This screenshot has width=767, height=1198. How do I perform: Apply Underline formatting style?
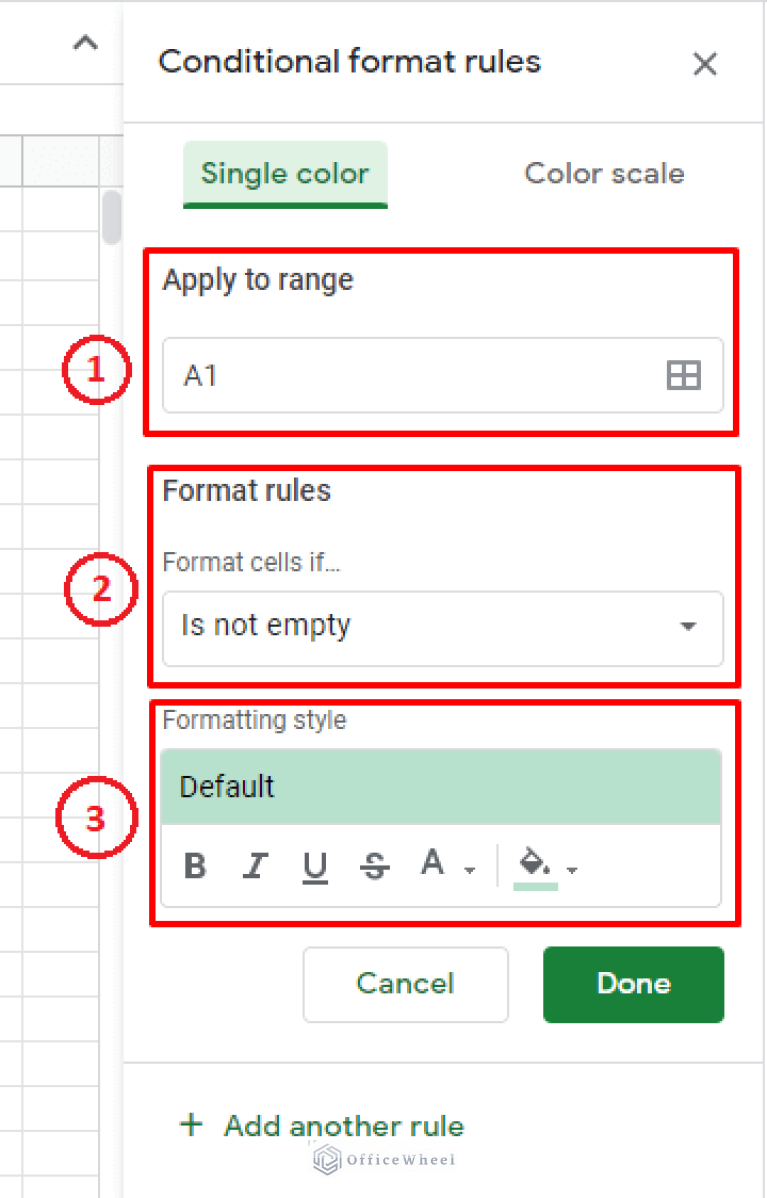point(315,866)
